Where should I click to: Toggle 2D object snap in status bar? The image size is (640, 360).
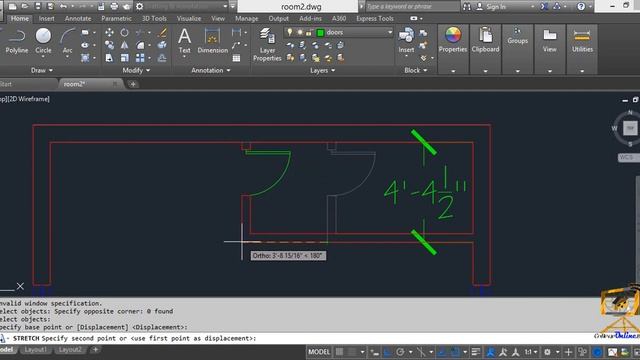click(455, 352)
